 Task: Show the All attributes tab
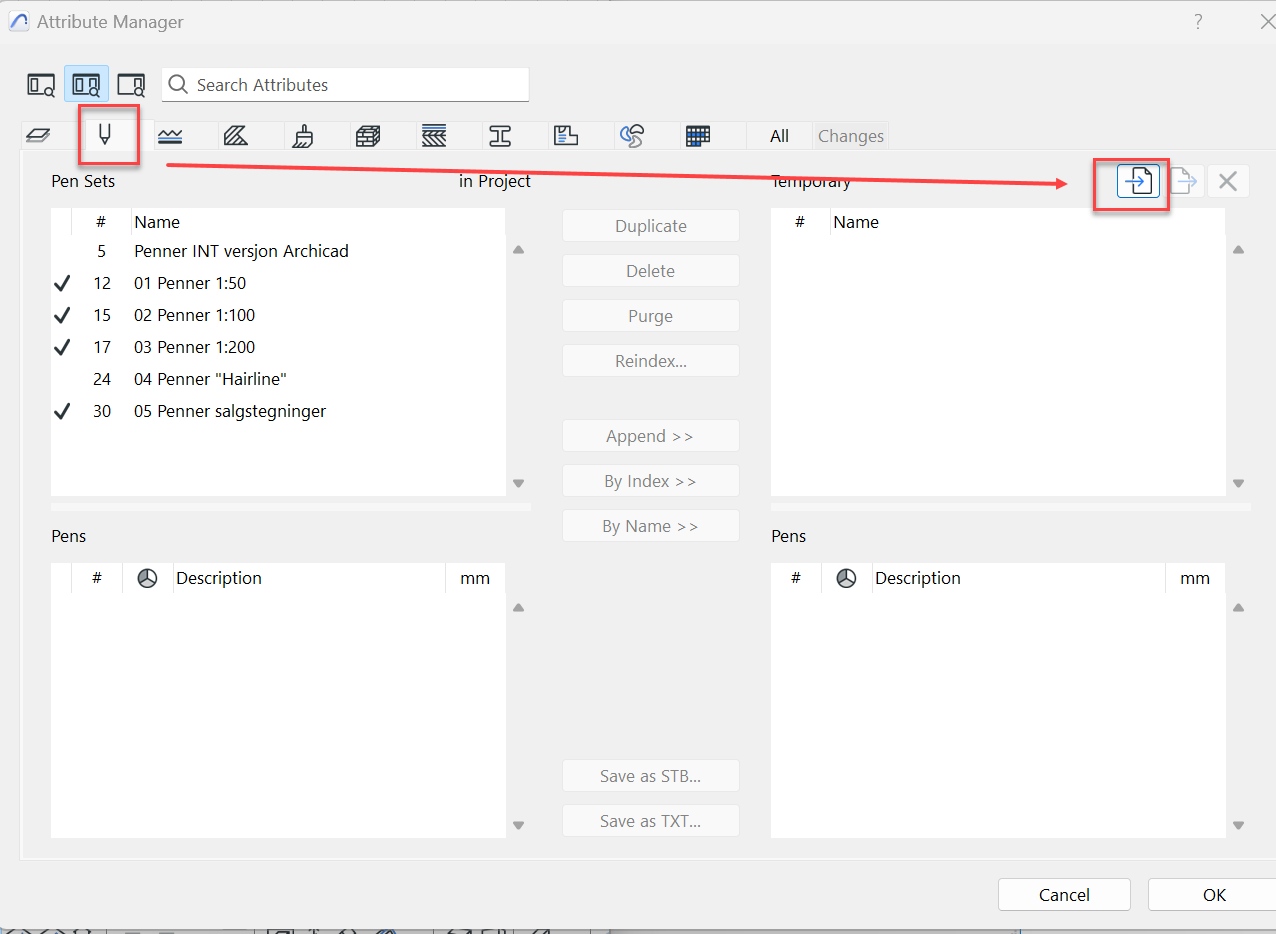click(779, 136)
